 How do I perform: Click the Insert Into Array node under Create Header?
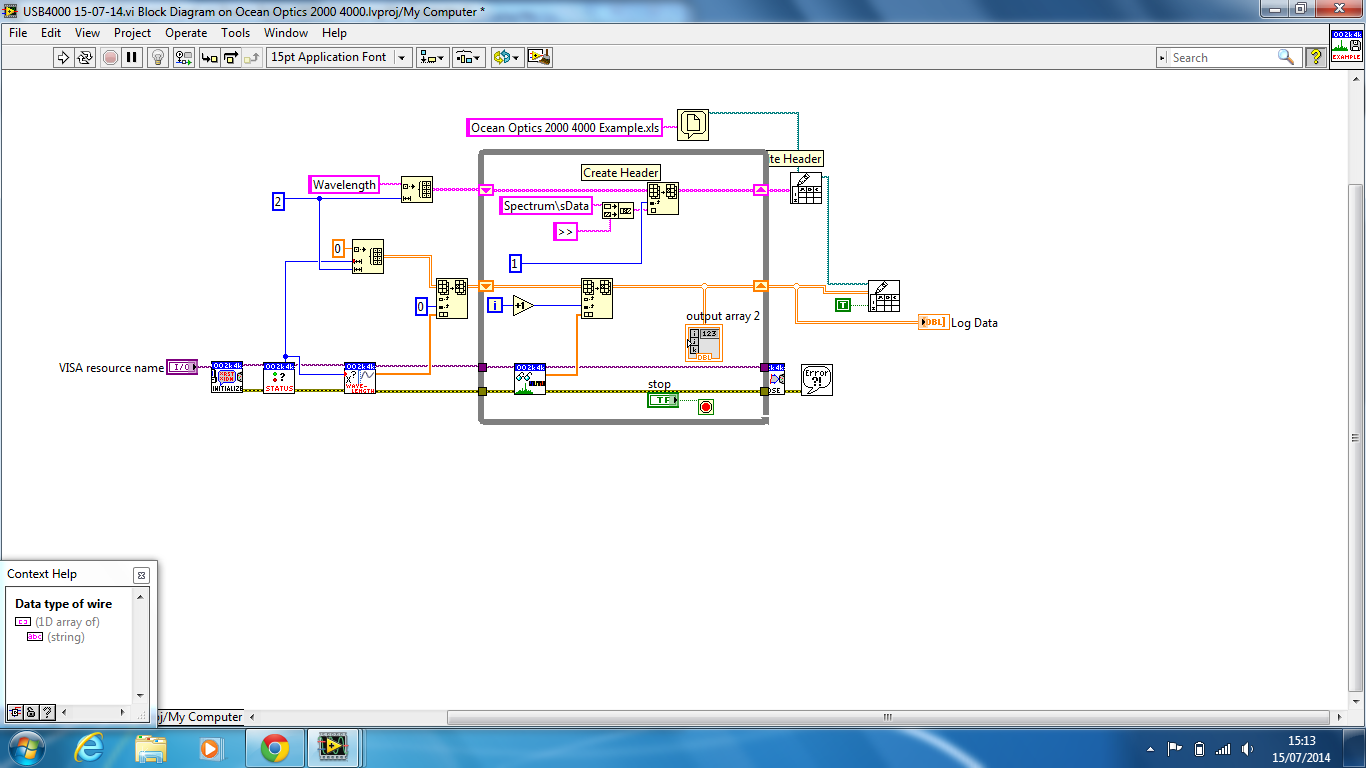tap(662, 198)
